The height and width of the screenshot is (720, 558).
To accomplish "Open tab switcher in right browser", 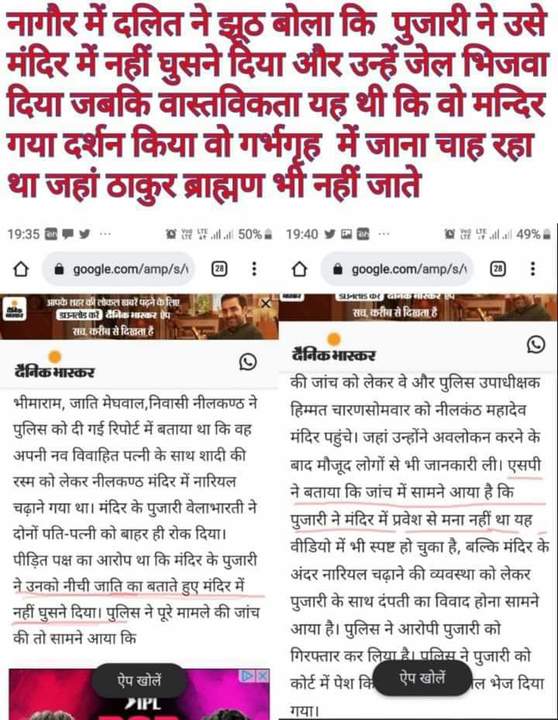I will click(x=498, y=269).
